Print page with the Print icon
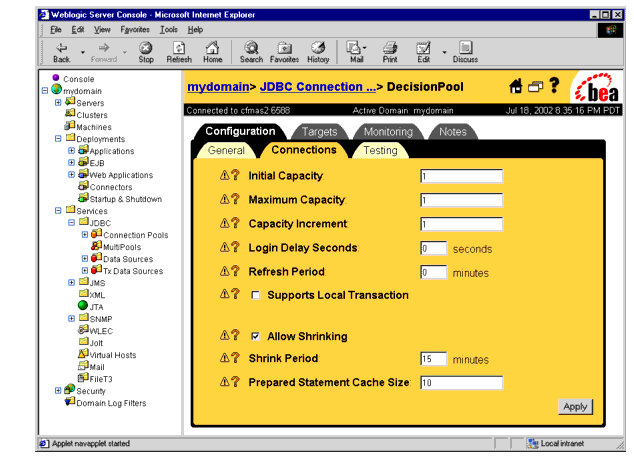634x470 pixels. [390, 53]
